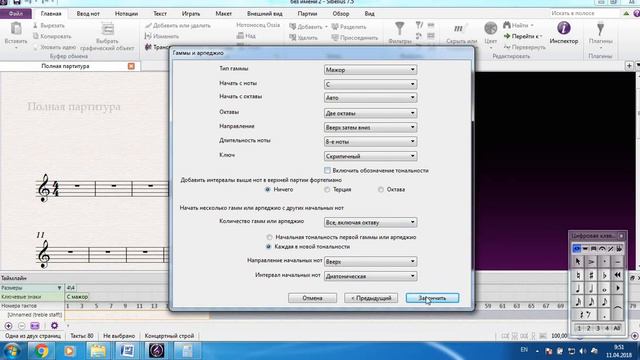The height and width of the screenshot is (360, 640).
Task: Click the Предыдущий button
Action: coord(371,298)
